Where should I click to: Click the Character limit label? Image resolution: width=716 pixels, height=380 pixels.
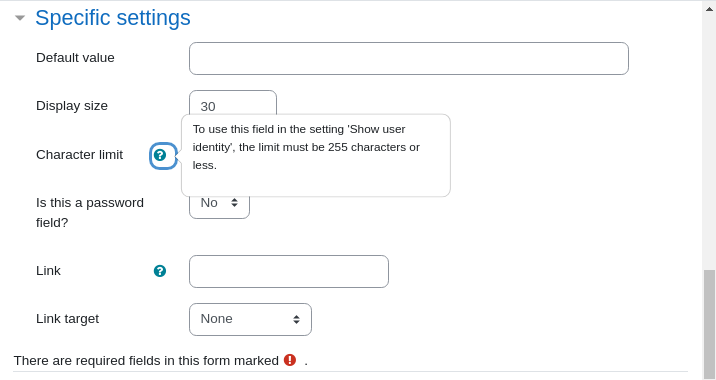click(x=79, y=155)
